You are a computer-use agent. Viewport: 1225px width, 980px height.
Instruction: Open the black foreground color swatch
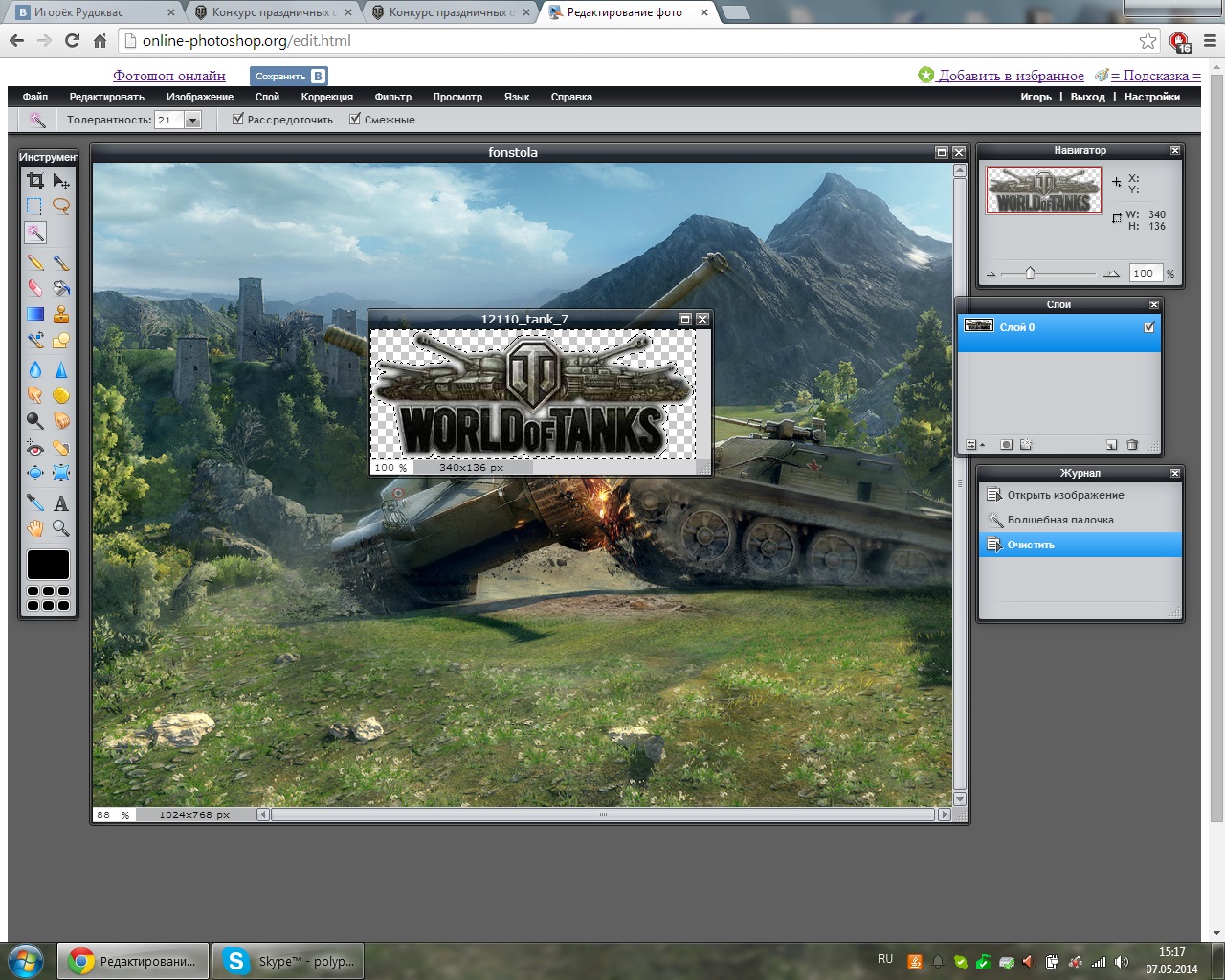pos(48,565)
